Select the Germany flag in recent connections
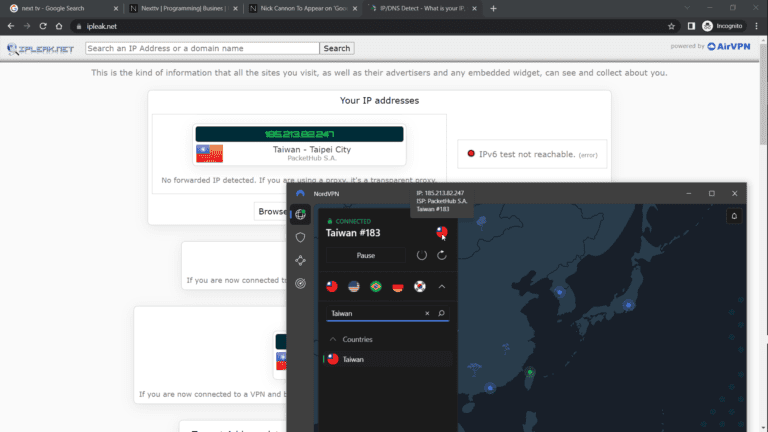Image resolution: width=768 pixels, height=432 pixels. tap(398, 287)
